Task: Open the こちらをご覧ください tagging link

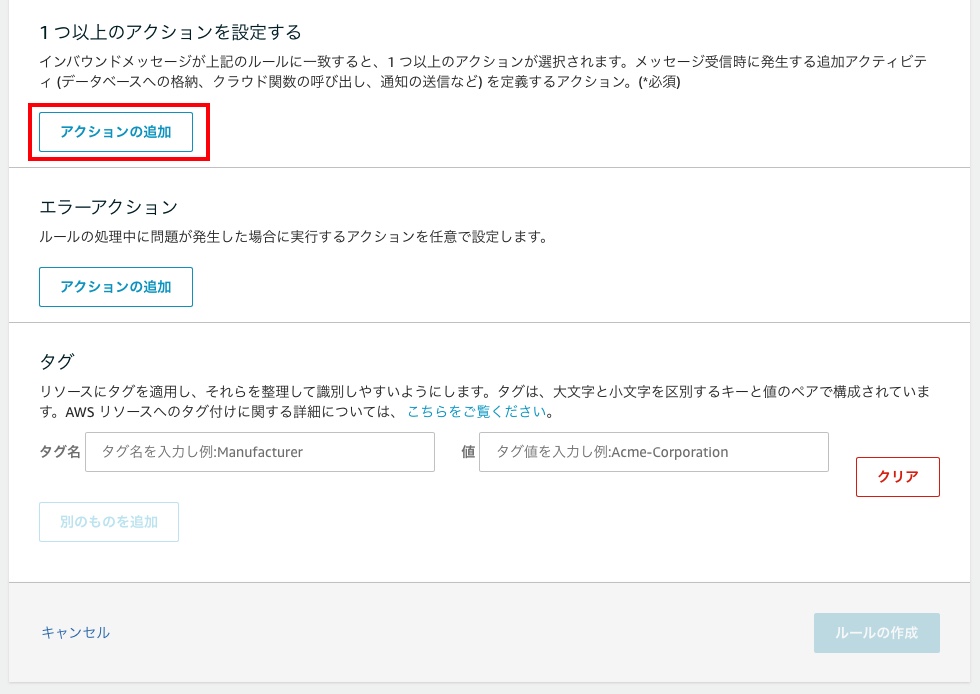Action: pos(477,411)
